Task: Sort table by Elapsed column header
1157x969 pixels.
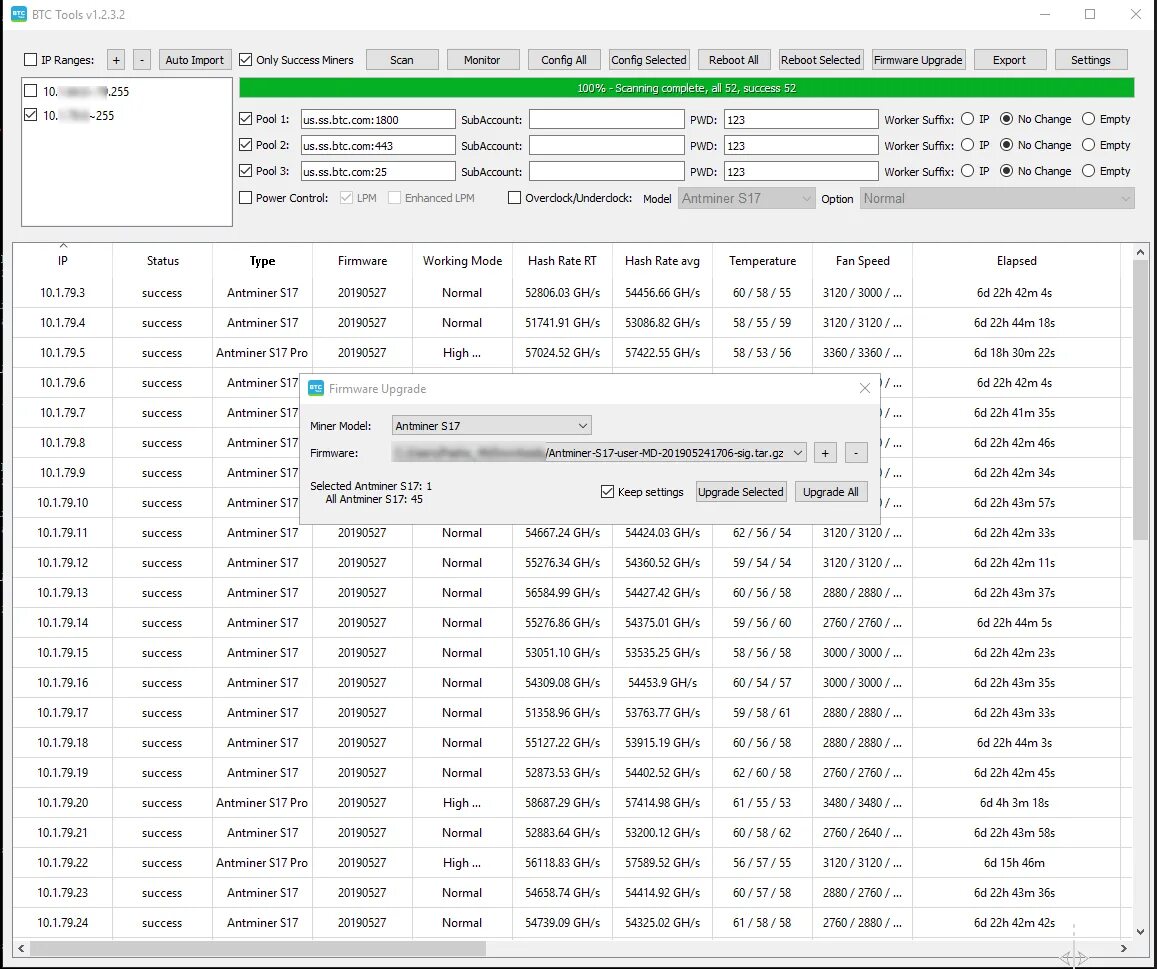Action: (1016, 261)
